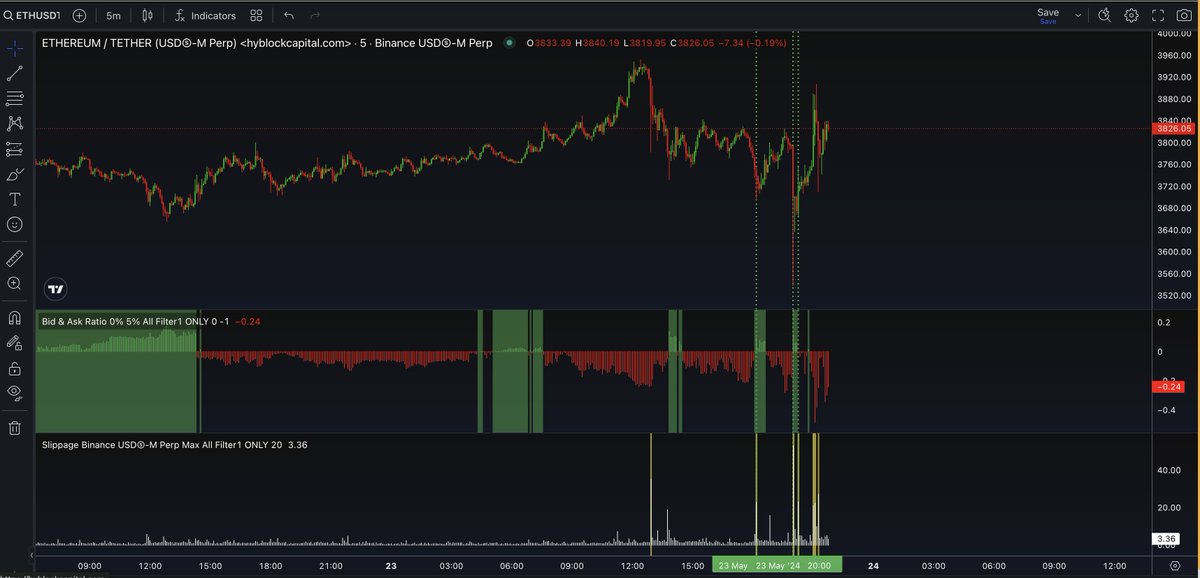The width and height of the screenshot is (1200, 578).
Task: Click the red 3826.05 current price label
Action: pyautogui.click(x=1173, y=129)
